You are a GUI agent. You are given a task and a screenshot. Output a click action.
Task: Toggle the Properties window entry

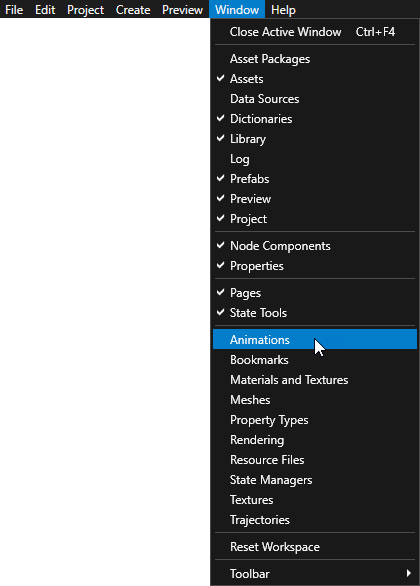(315, 266)
